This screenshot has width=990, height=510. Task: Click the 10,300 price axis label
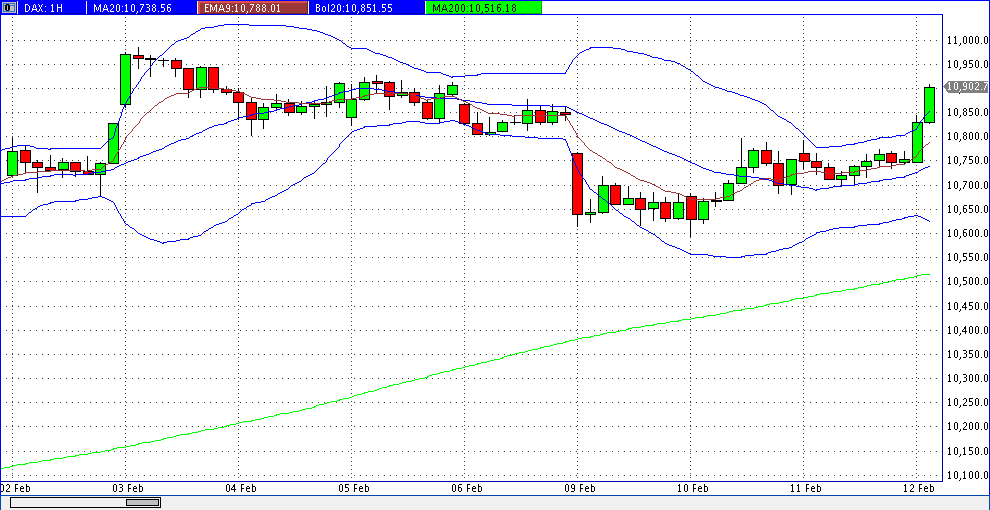click(x=966, y=378)
